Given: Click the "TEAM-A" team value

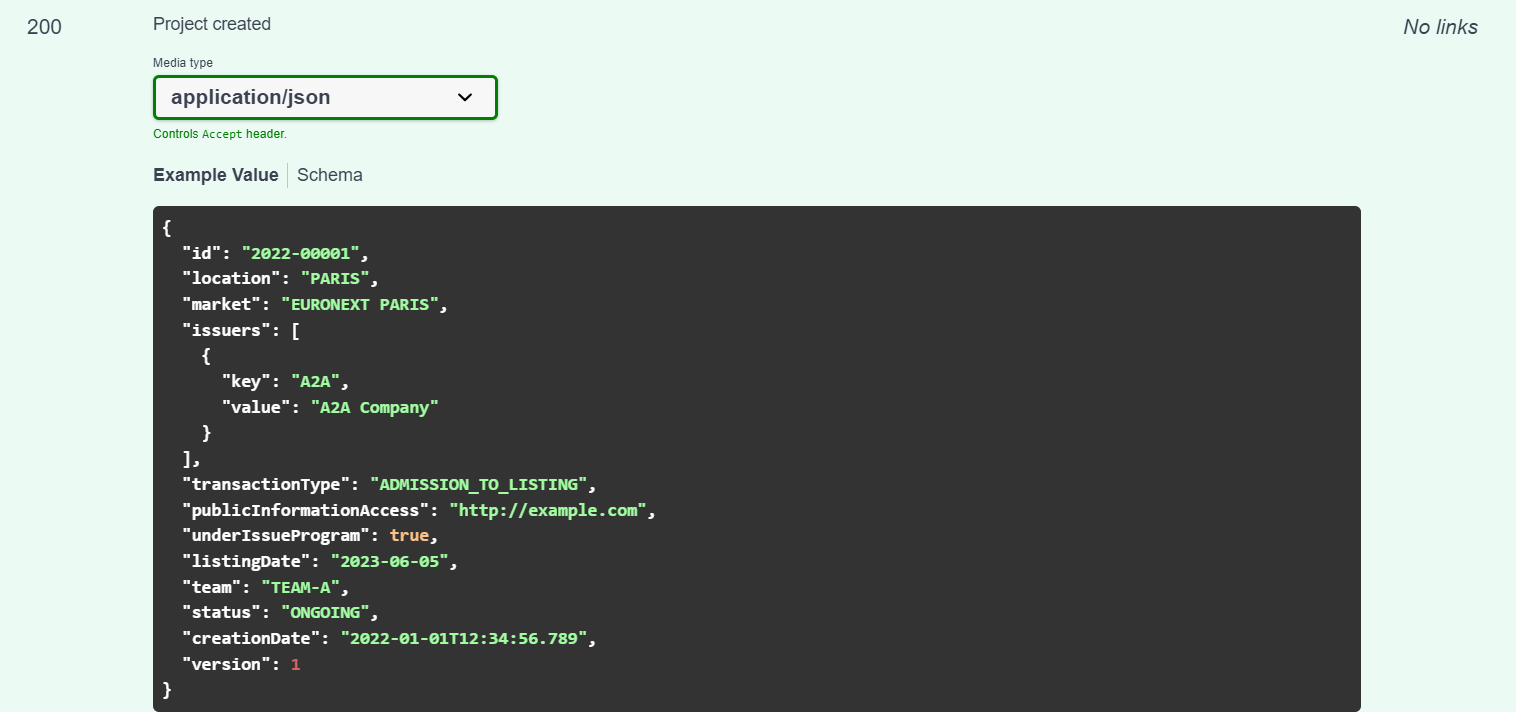Looking at the screenshot, I should 300,587.
